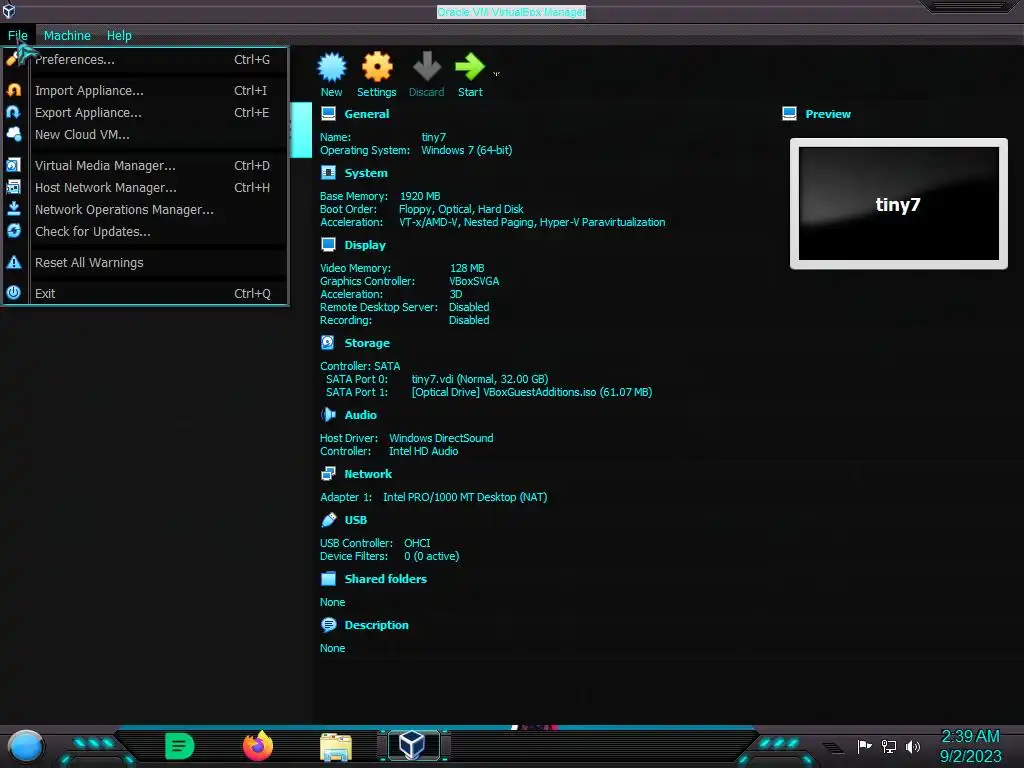The width and height of the screenshot is (1024, 768).
Task: Open machine Settings from the toolbar
Action: (x=377, y=74)
